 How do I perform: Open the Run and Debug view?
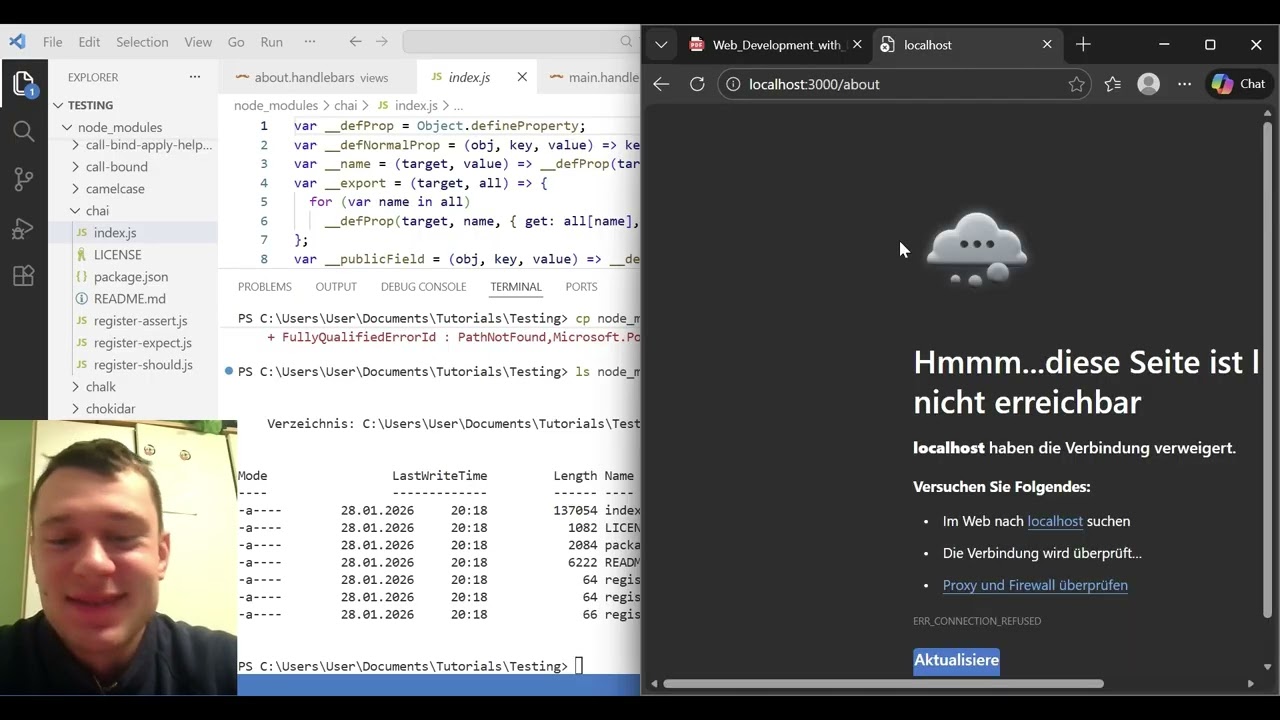[23, 229]
